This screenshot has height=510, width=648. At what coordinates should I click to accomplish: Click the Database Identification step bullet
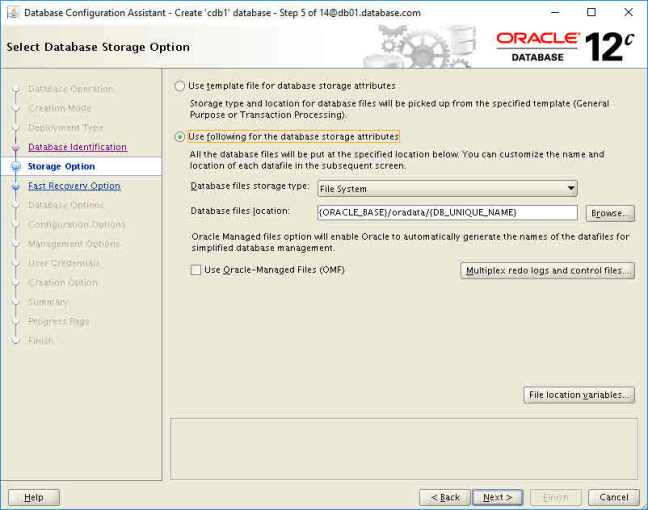tap(16, 147)
